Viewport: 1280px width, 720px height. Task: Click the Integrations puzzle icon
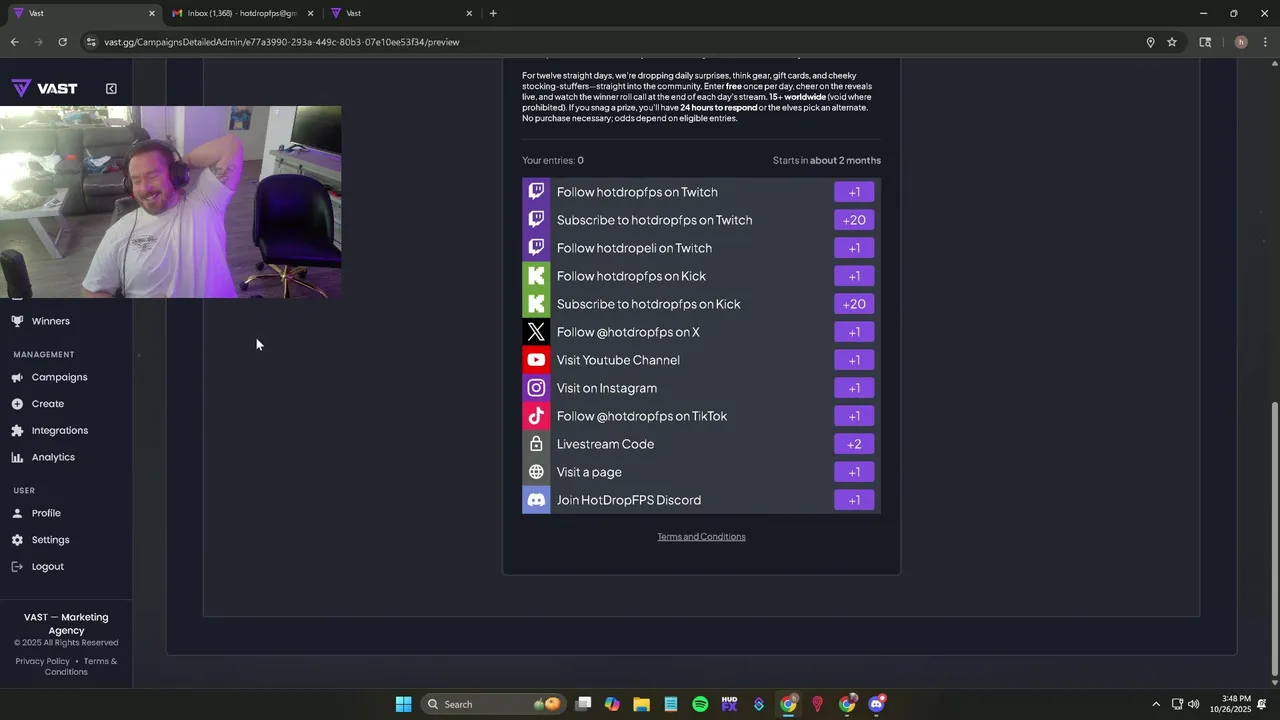point(17,431)
